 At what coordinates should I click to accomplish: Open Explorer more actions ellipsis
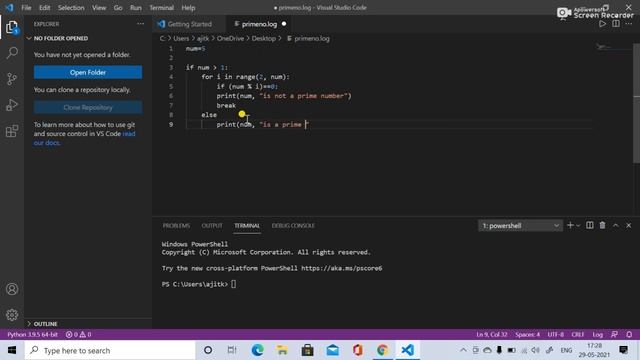pos(140,24)
